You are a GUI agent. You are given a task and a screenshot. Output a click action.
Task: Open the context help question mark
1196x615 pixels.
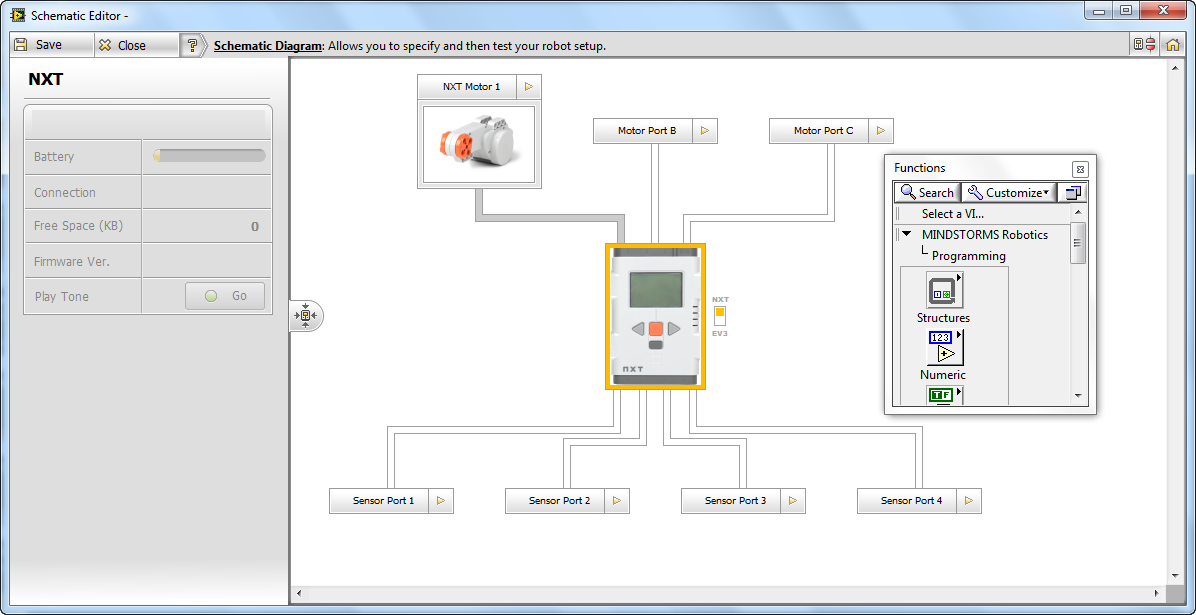[x=192, y=46]
